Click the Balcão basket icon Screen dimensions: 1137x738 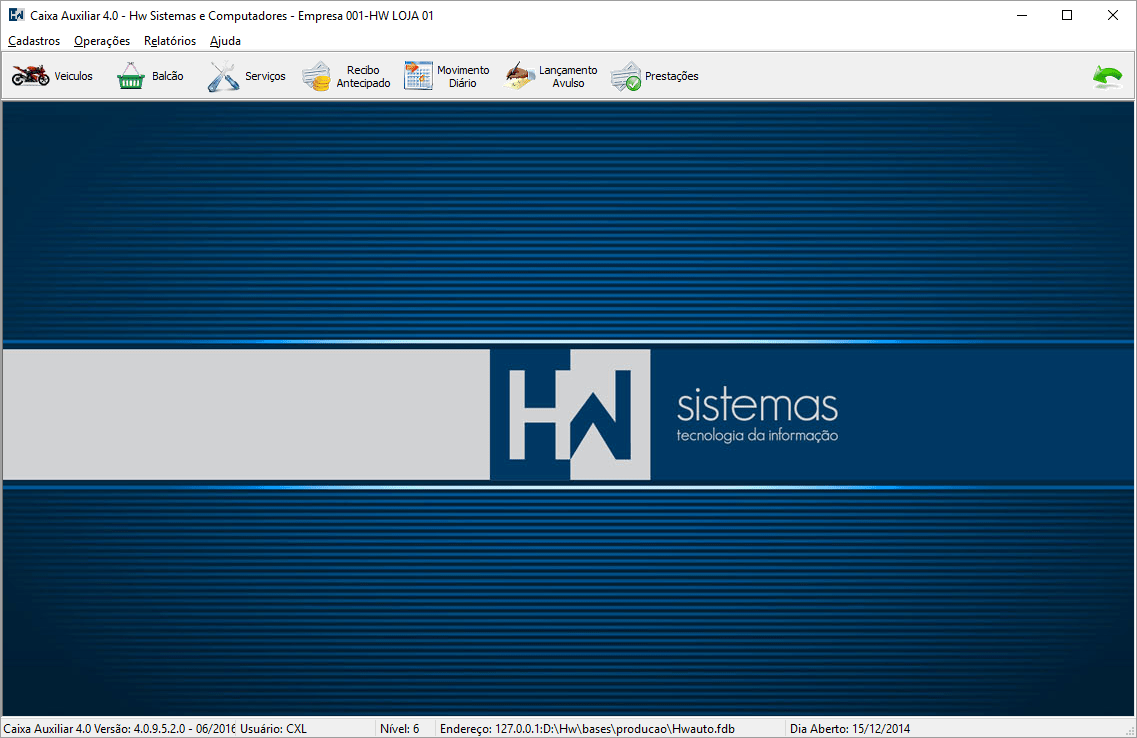[x=131, y=75]
